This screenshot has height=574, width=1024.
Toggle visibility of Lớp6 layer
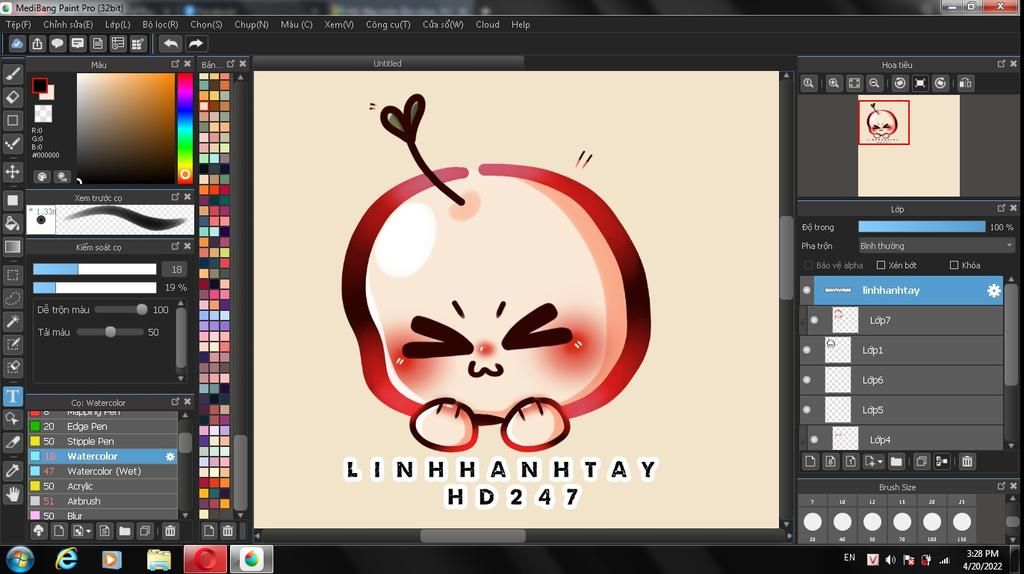click(x=807, y=380)
